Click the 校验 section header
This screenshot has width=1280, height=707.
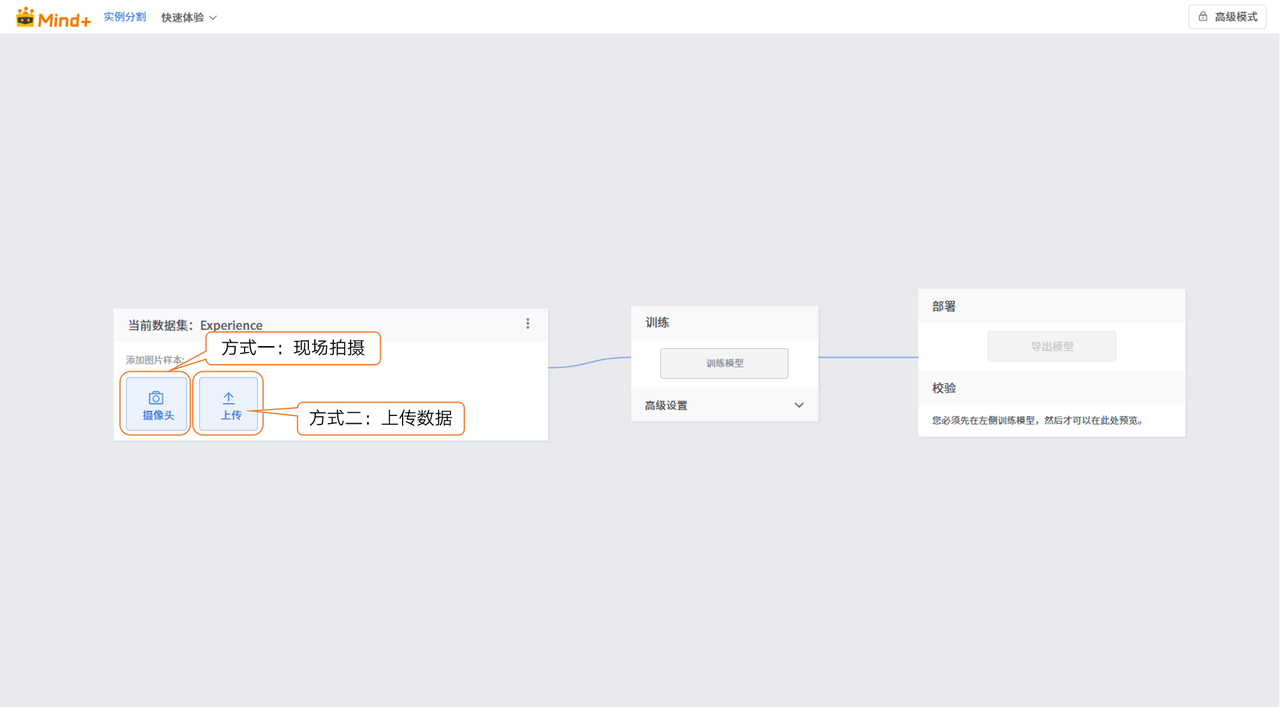coord(944,388)
